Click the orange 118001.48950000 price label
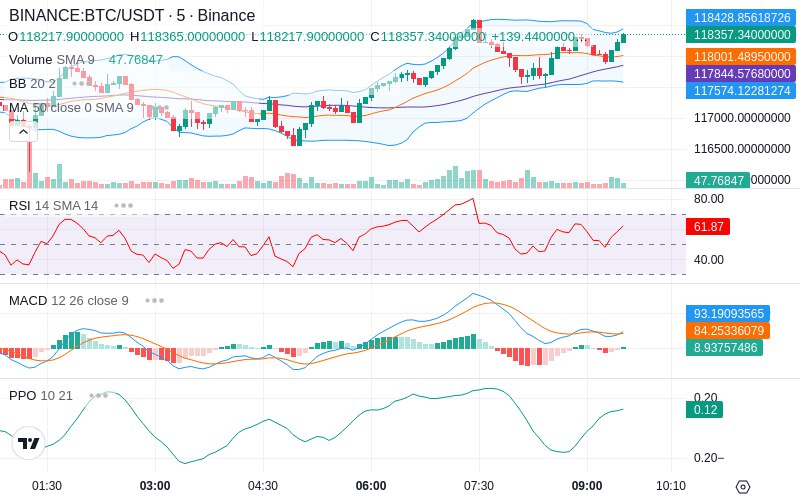The height and width of the screenshot is (500, 800). click(741, 56)
